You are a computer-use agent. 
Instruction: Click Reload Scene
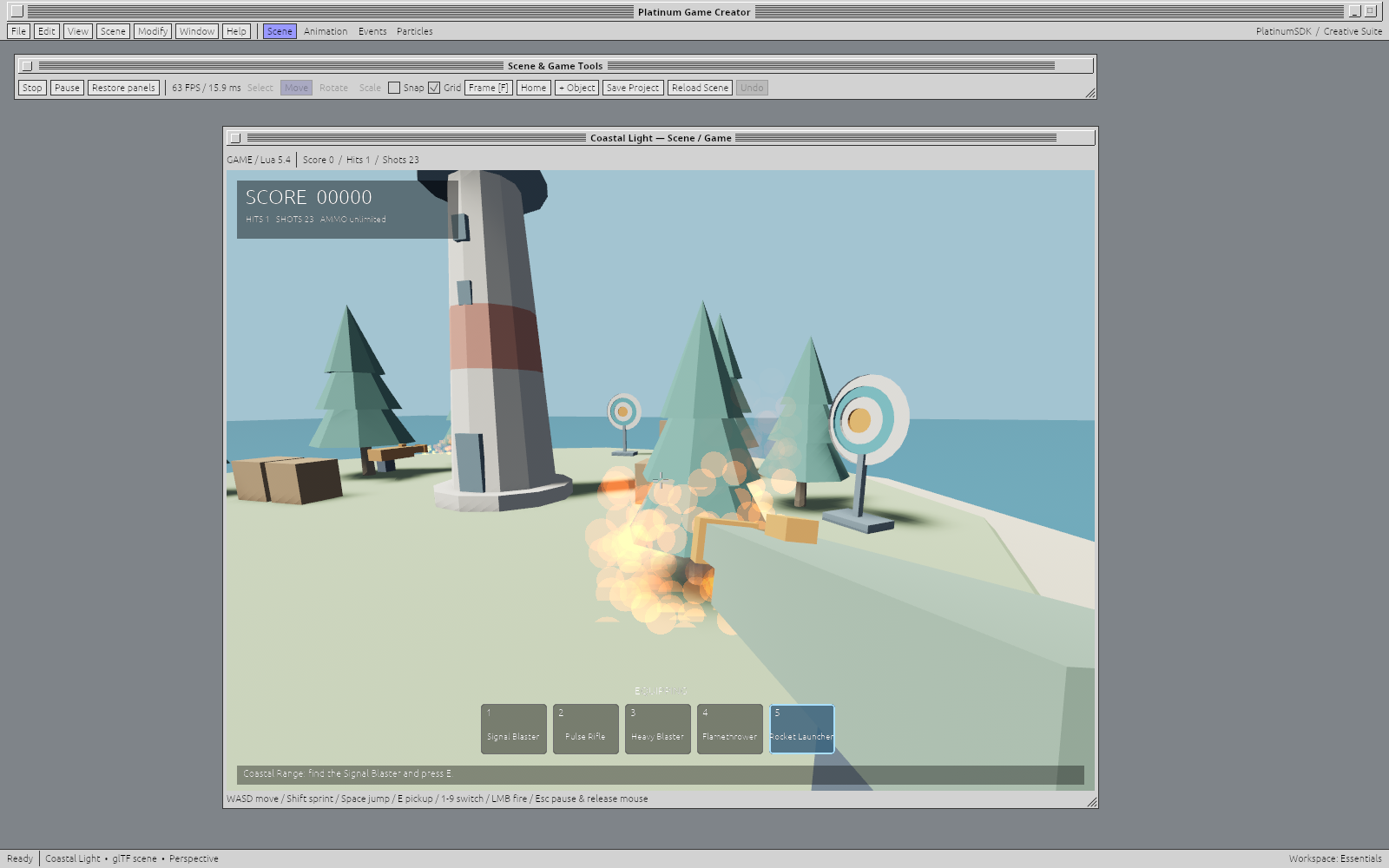(x=700, y=88)
